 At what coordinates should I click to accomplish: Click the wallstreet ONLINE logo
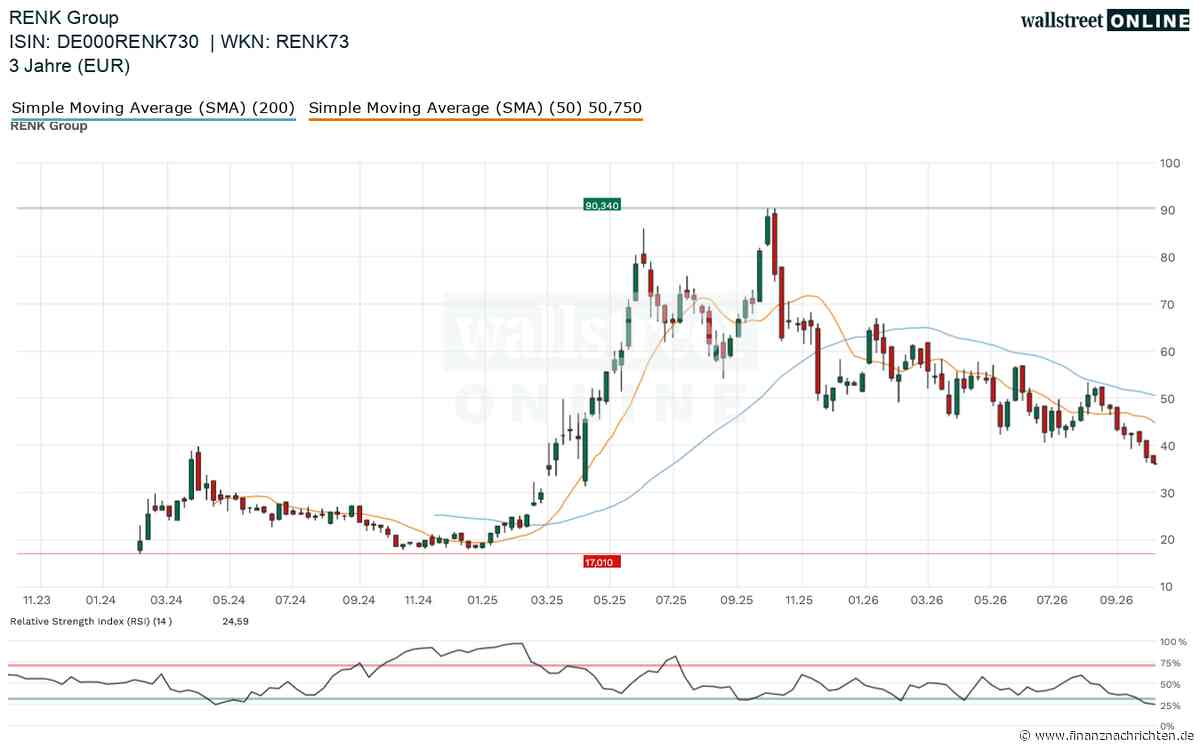pos(1105,20)
